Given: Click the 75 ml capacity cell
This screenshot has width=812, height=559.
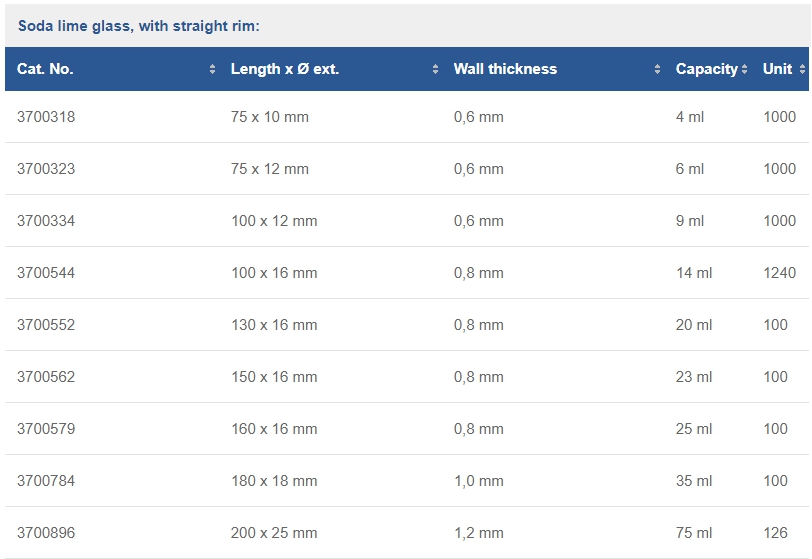Looking at the screenshot, I should (694, 533).
